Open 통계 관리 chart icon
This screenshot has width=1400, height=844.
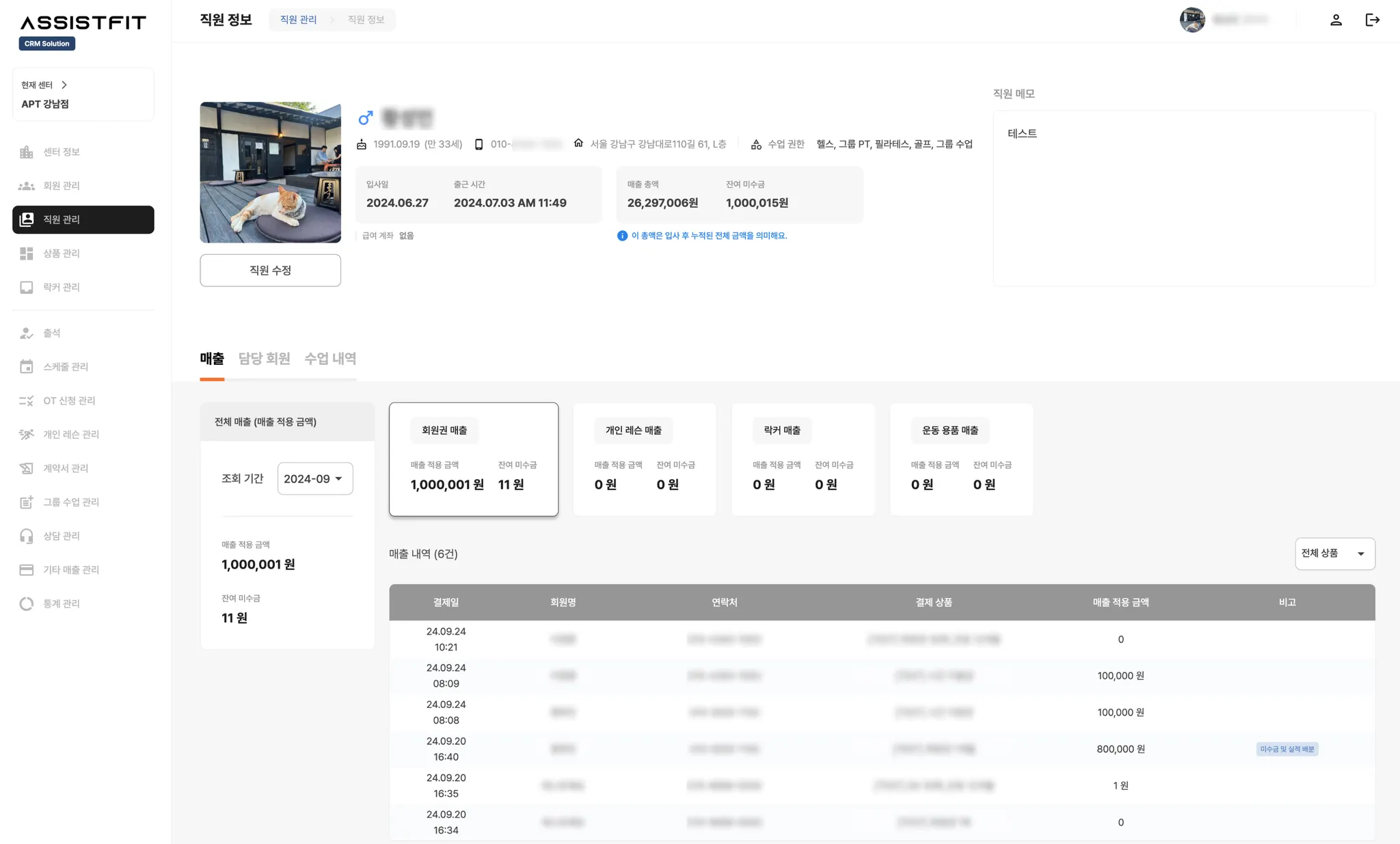(27, 603)
